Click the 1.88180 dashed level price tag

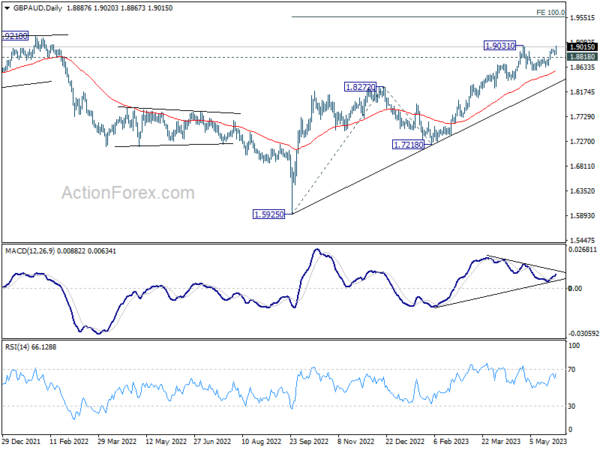coord(582,57)
